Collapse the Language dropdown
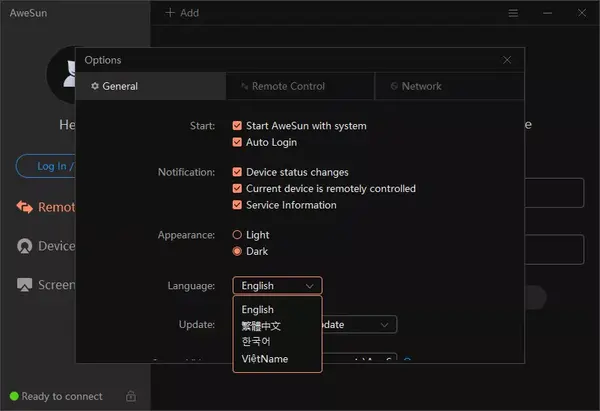This screenshot has height=411, width=600. tap(277, 286)
